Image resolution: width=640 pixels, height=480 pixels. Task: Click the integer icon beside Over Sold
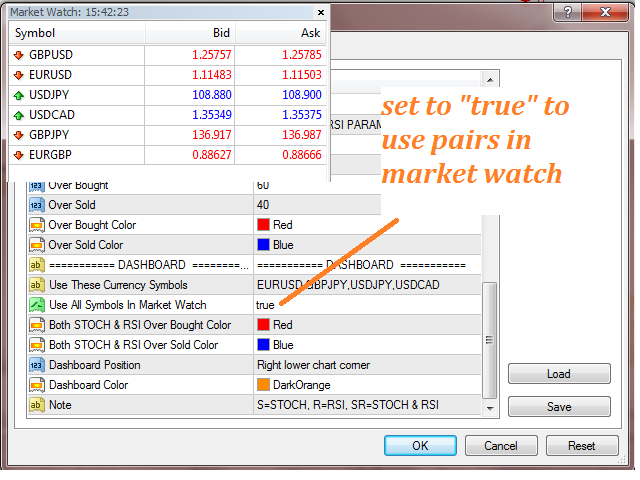click(36, 205)
